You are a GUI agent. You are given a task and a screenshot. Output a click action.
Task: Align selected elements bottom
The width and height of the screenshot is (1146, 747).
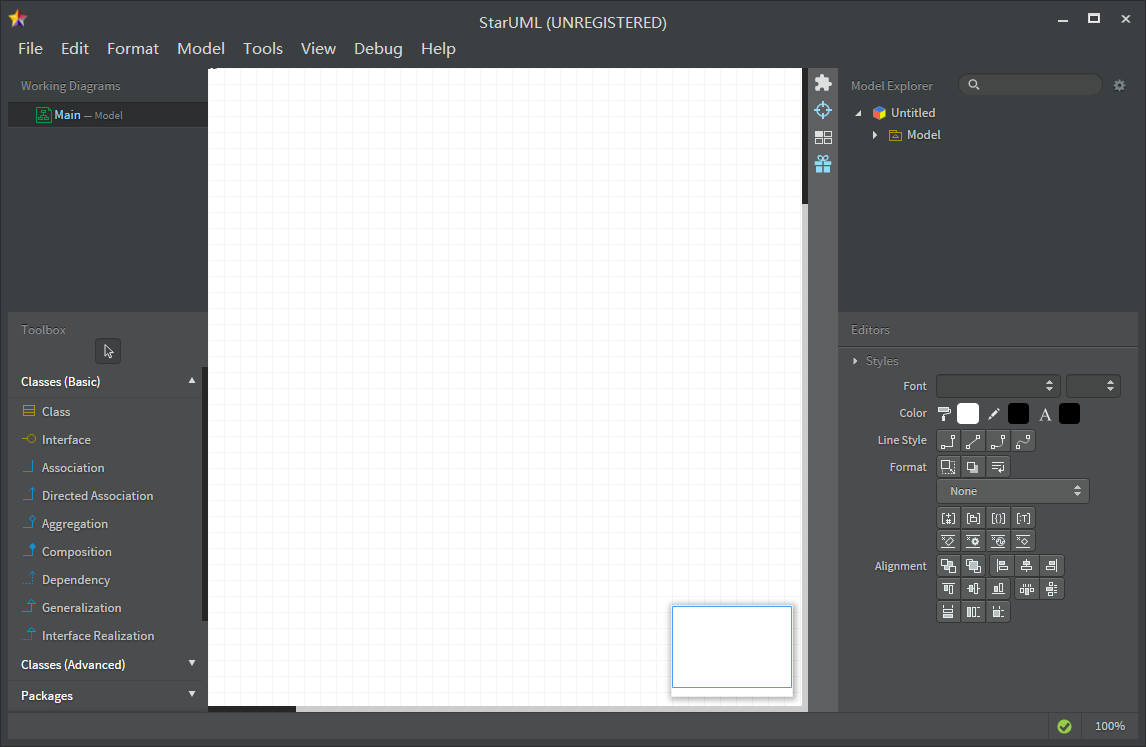998,589
